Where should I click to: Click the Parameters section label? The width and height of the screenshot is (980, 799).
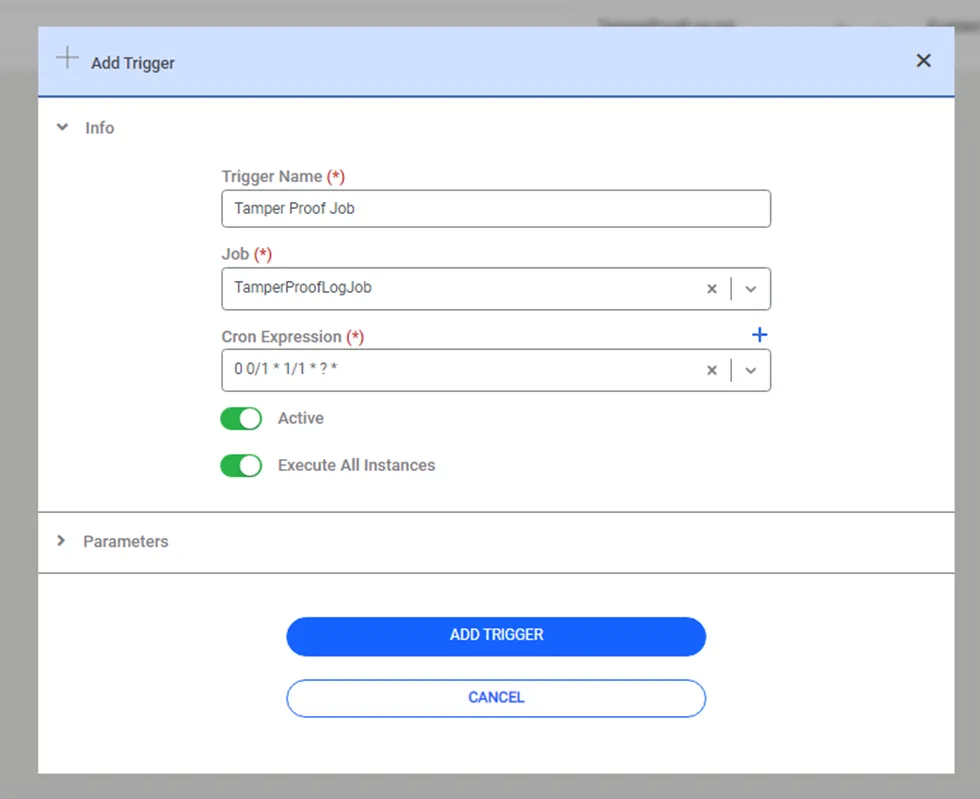click(x=126, y=541)
